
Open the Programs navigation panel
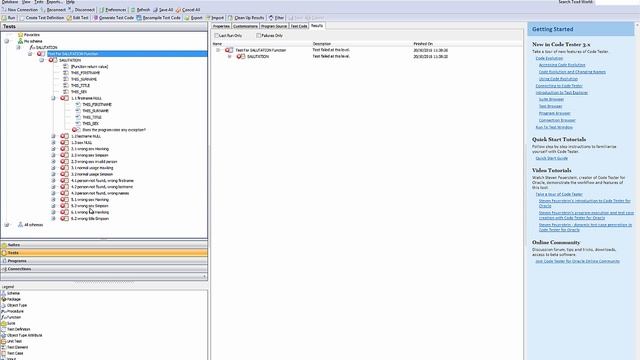[104, 261]
